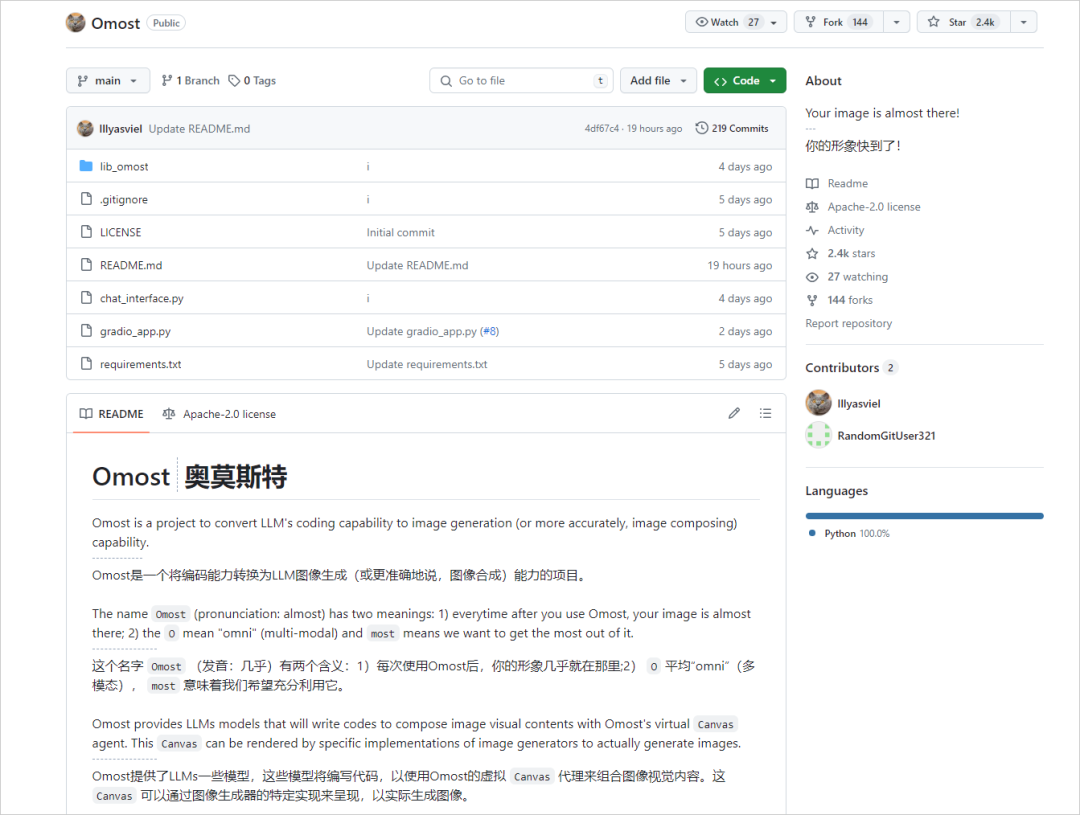Toggle Watch for this repository
The image size is (1080, 815).
(727, 21)
